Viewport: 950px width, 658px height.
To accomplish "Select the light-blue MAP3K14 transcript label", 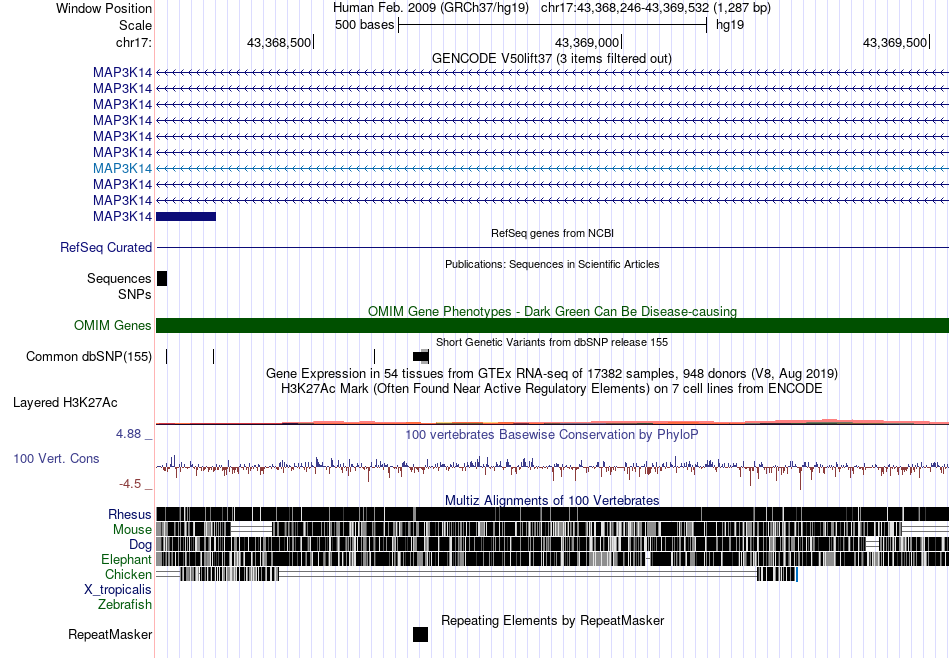I will tap(122, 168).
